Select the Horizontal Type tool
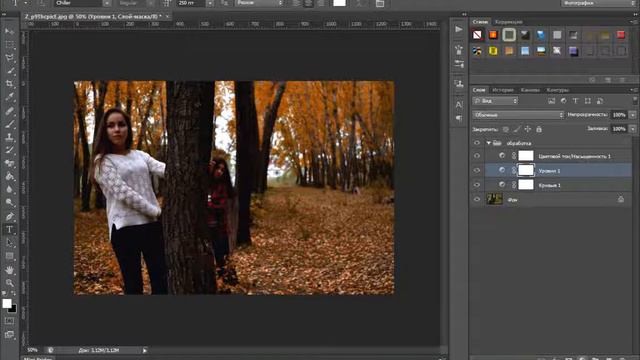 [x=9, y=229]
